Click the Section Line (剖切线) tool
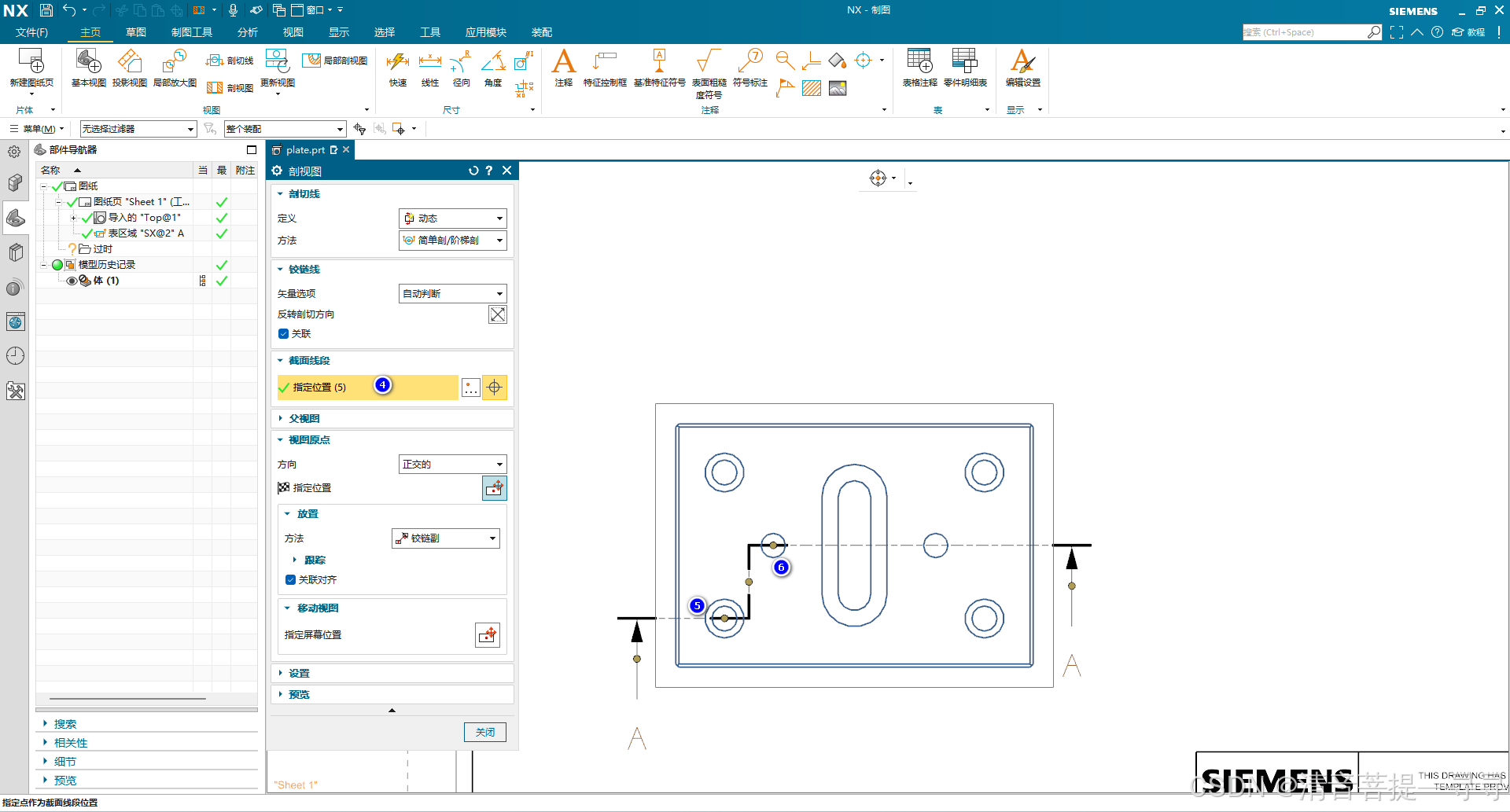Image resolution: width=1510 pixels, height=812 pixels. point(229,61)
